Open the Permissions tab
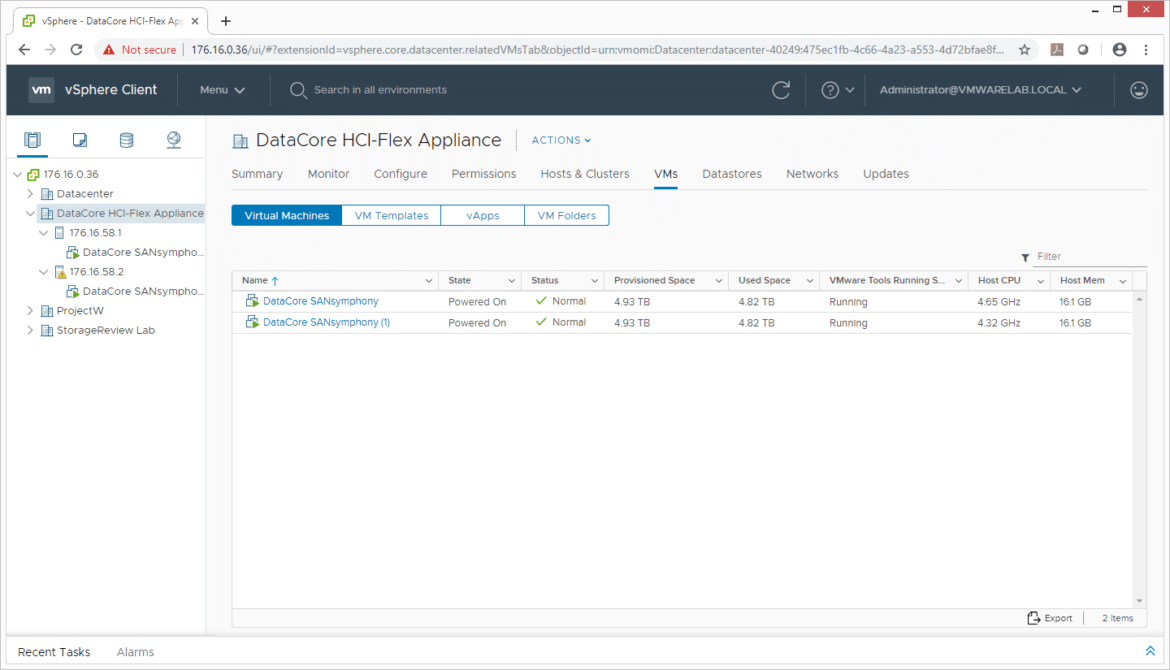The image size is (1170, 670). click(x=484, y=174)
